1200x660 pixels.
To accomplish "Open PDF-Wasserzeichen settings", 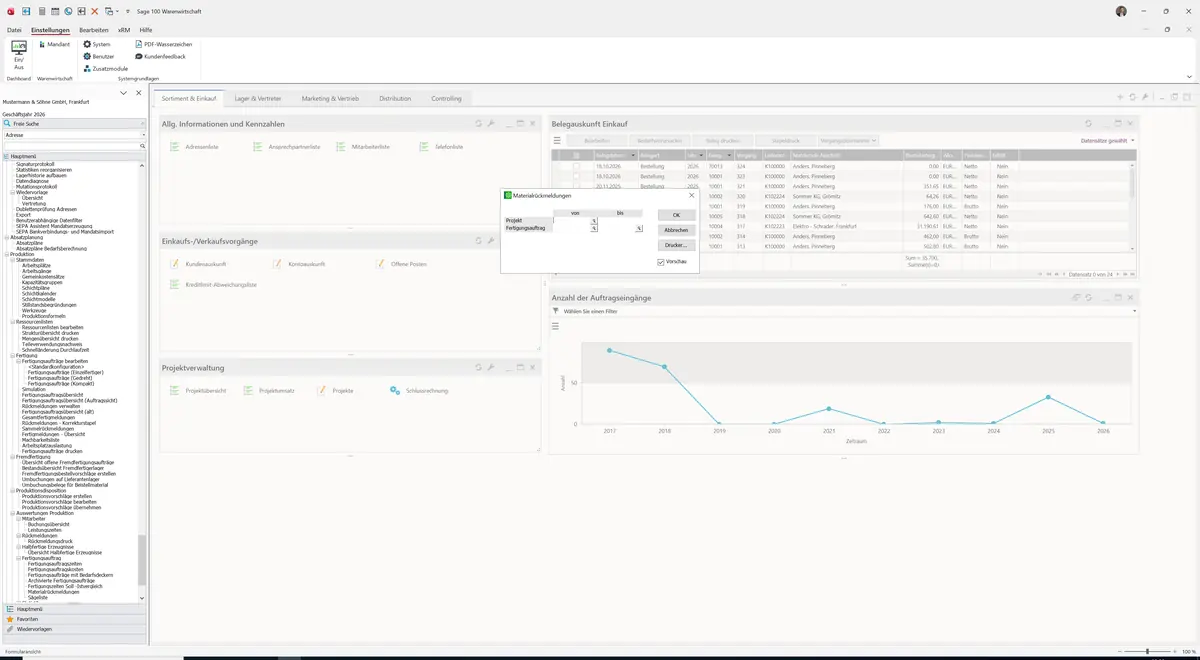I will [164, 44].
